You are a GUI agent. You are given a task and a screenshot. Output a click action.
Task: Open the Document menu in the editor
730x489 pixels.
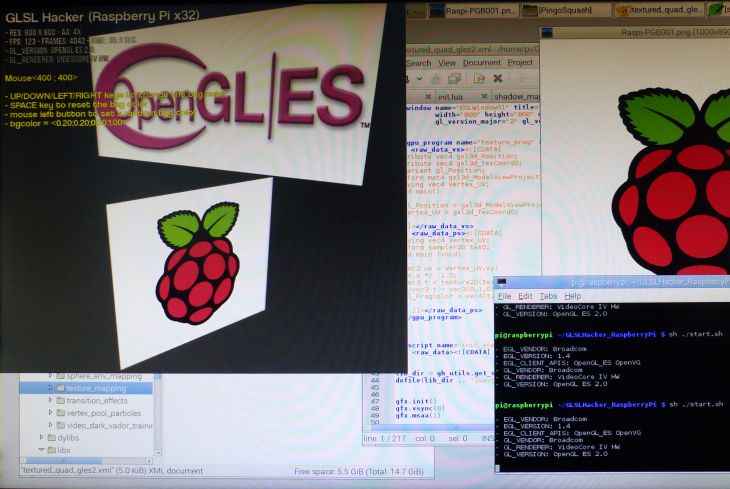point(481,62)
